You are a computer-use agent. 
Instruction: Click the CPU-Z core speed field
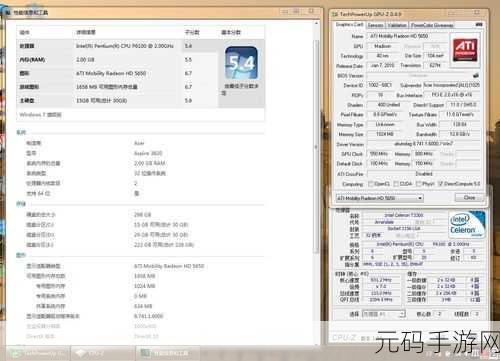[x=381, y=280]
